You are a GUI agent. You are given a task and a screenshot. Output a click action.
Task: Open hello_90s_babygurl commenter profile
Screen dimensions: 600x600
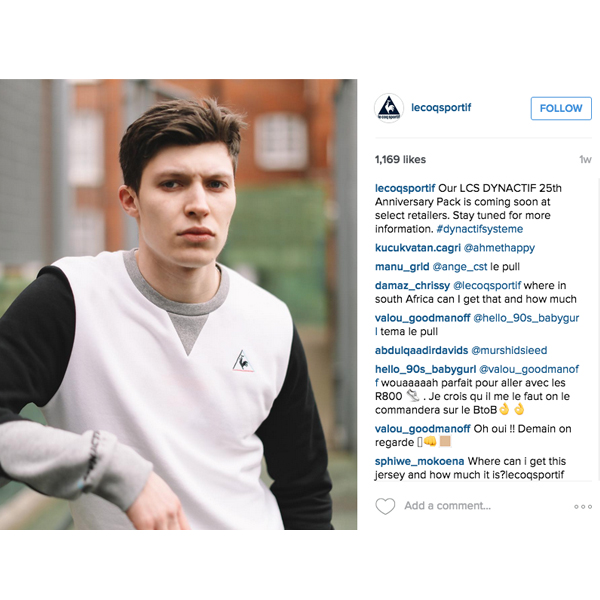click(425, 369)
